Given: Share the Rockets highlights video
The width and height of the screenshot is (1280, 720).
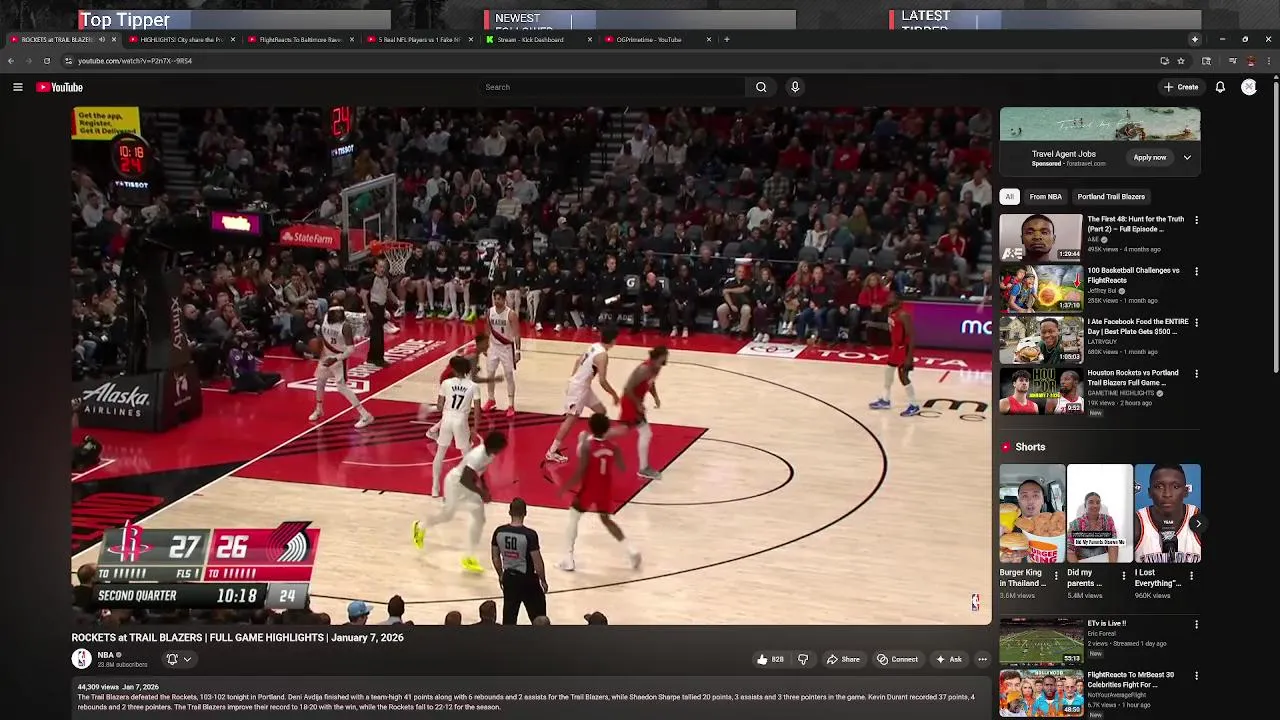Looking at the screenshot, I should point(843,659).
